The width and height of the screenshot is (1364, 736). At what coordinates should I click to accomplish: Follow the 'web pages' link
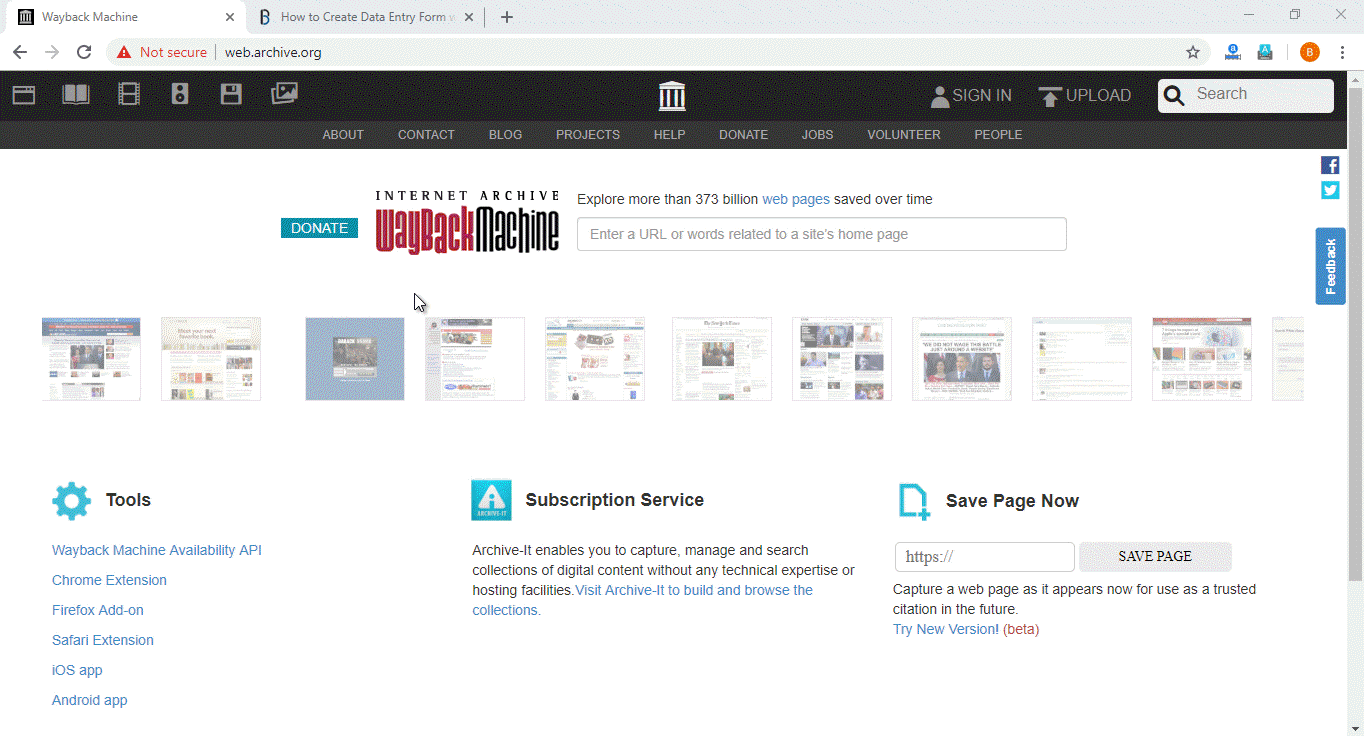[x=796, y=199]
